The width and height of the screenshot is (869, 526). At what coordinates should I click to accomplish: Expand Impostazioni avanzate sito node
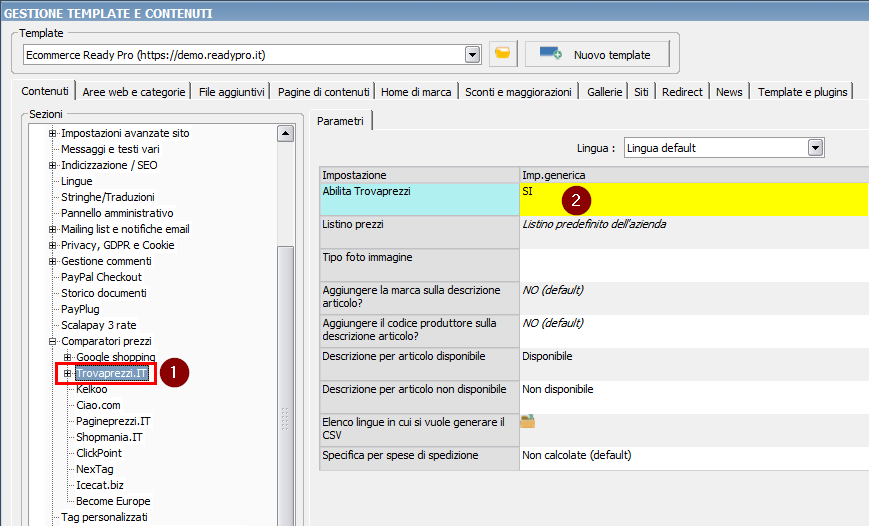point(52,133)
